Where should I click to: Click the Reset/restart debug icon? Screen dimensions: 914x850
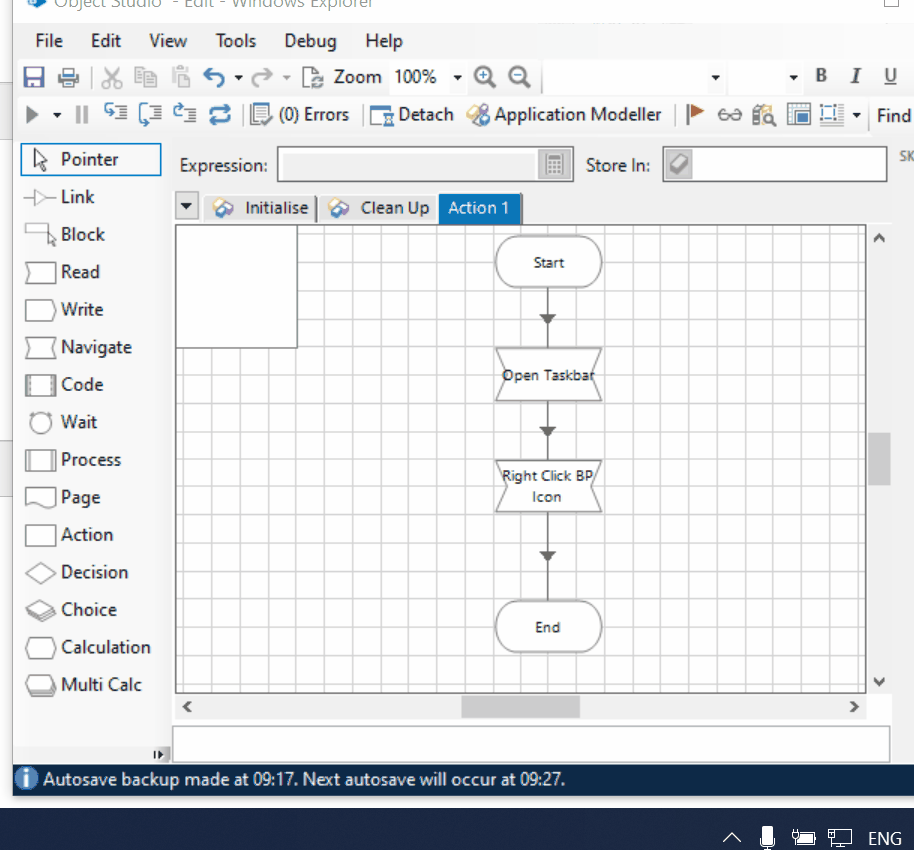coord(219,115)
